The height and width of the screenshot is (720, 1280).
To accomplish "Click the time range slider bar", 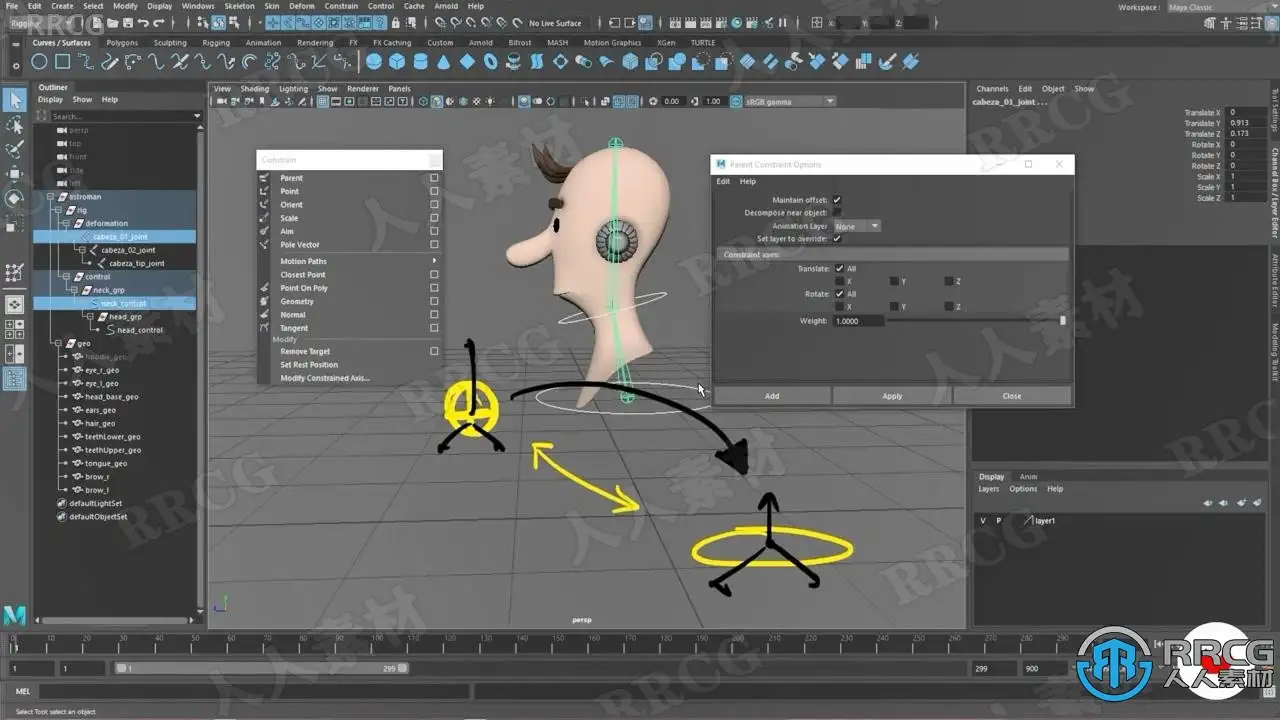I will coord(262,668).
